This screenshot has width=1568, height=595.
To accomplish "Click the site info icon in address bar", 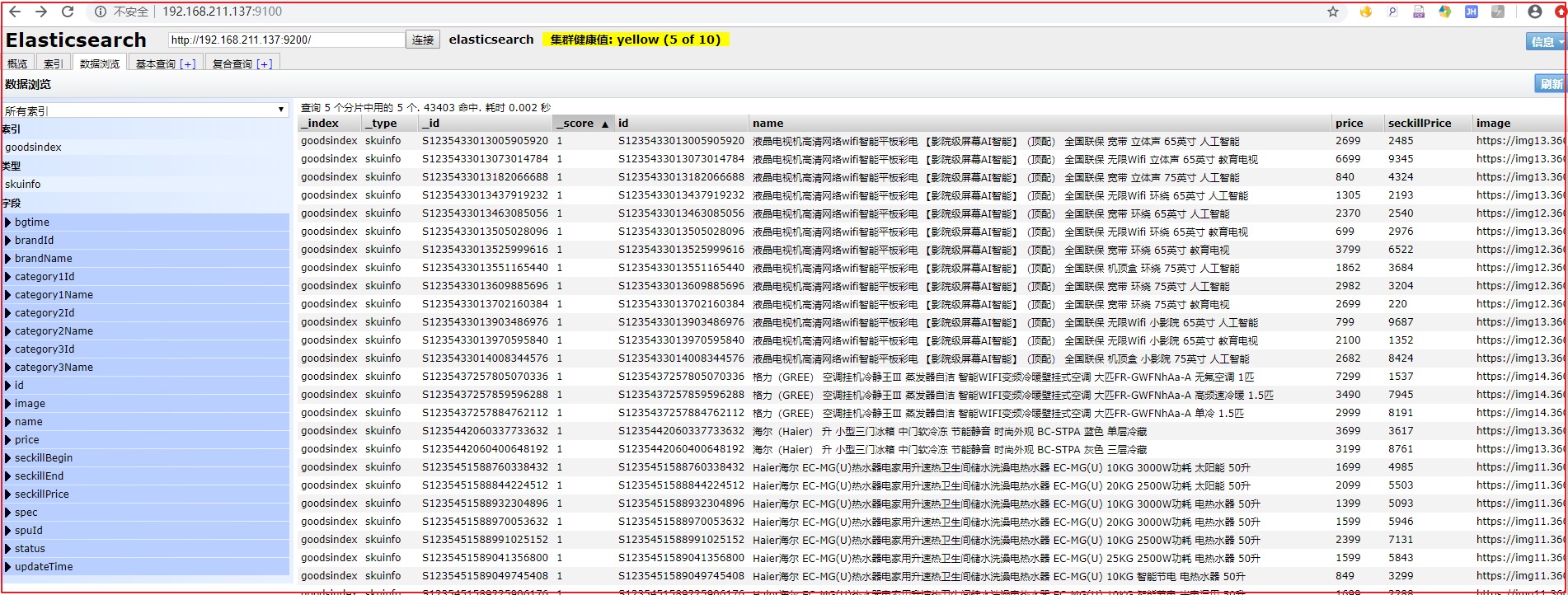I will click(100, 12).
